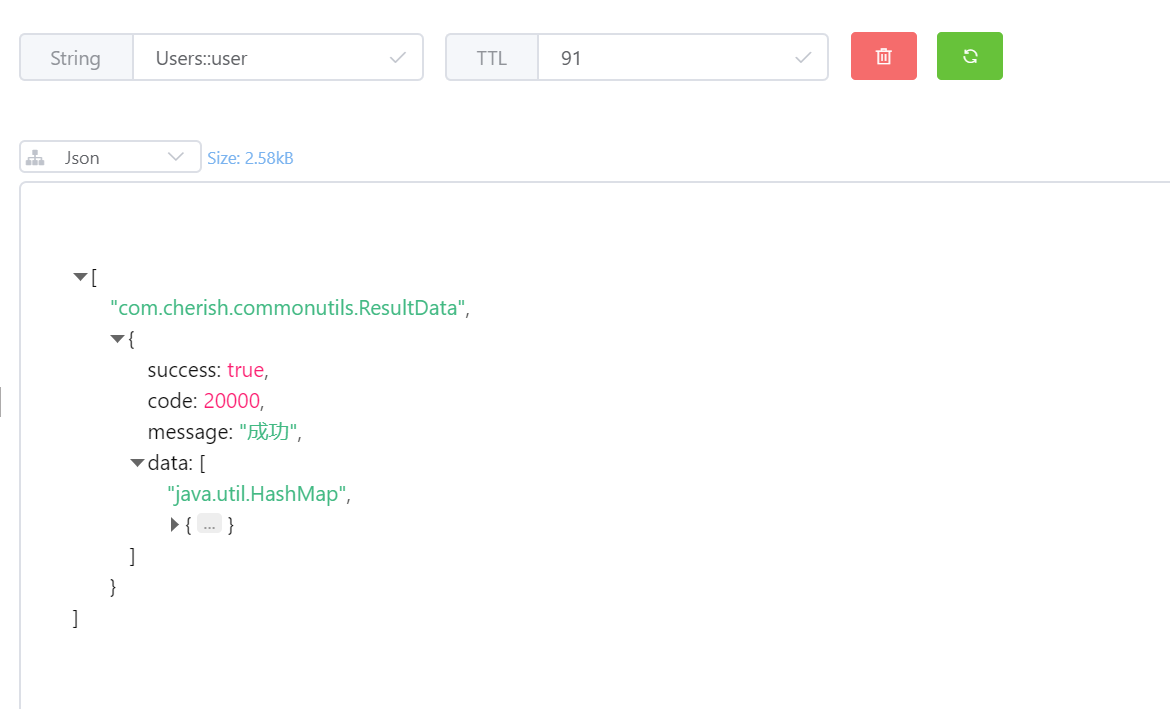Click the TTL label

click(491, 58)
